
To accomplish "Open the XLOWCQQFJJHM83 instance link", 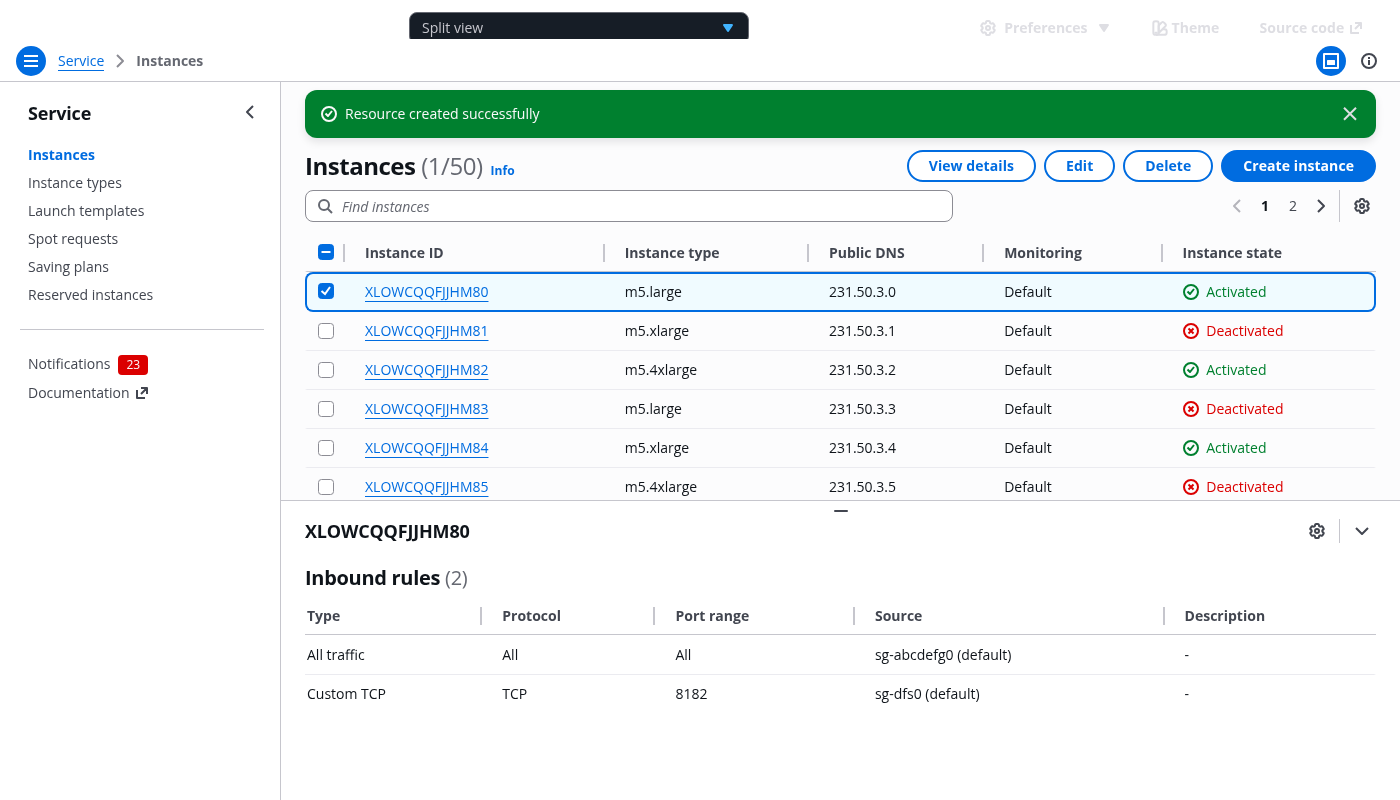I will pos(426,409).
